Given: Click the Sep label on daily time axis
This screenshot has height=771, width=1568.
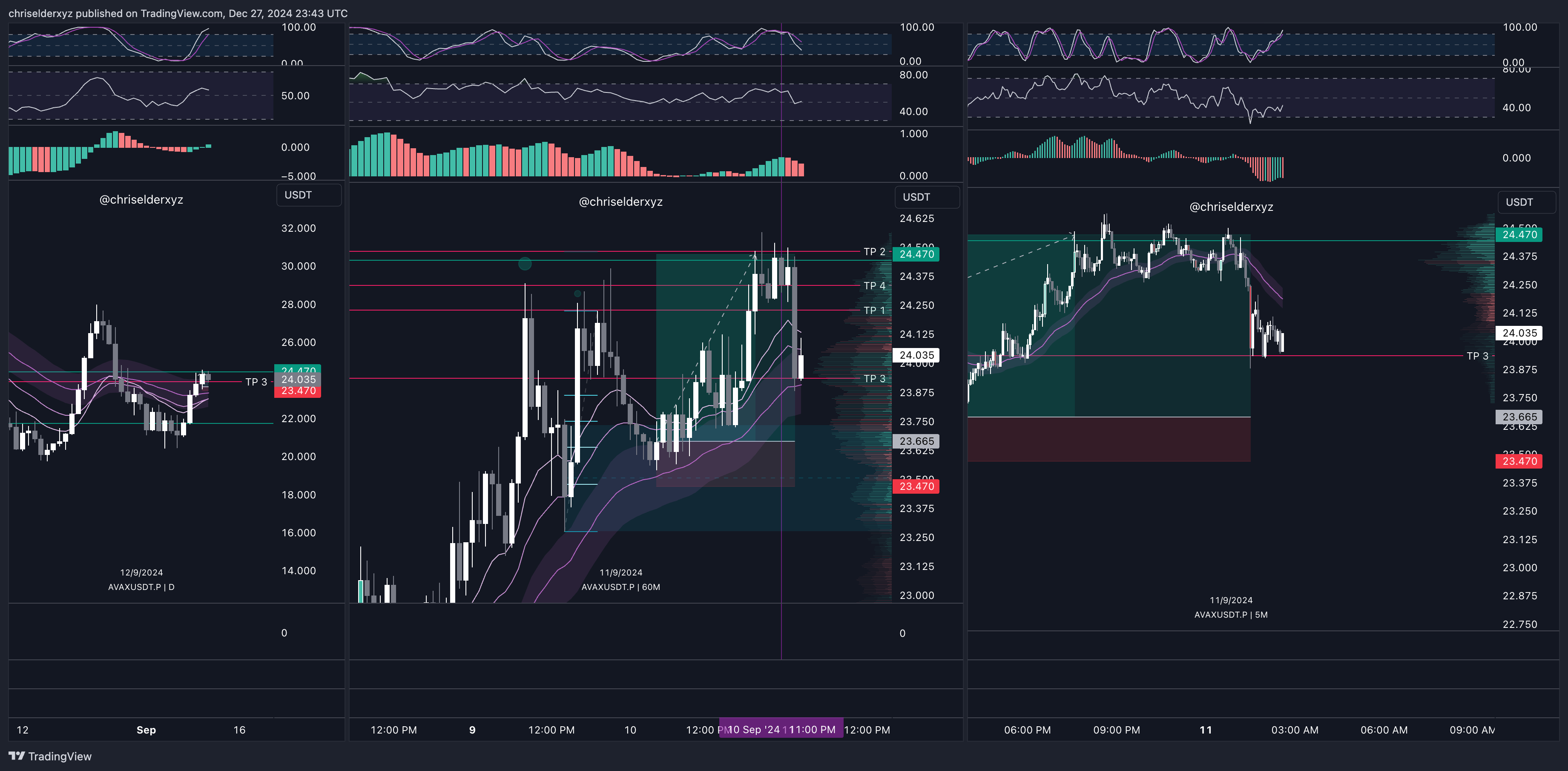Looking at the screenshot, I should tap(146, 730).
